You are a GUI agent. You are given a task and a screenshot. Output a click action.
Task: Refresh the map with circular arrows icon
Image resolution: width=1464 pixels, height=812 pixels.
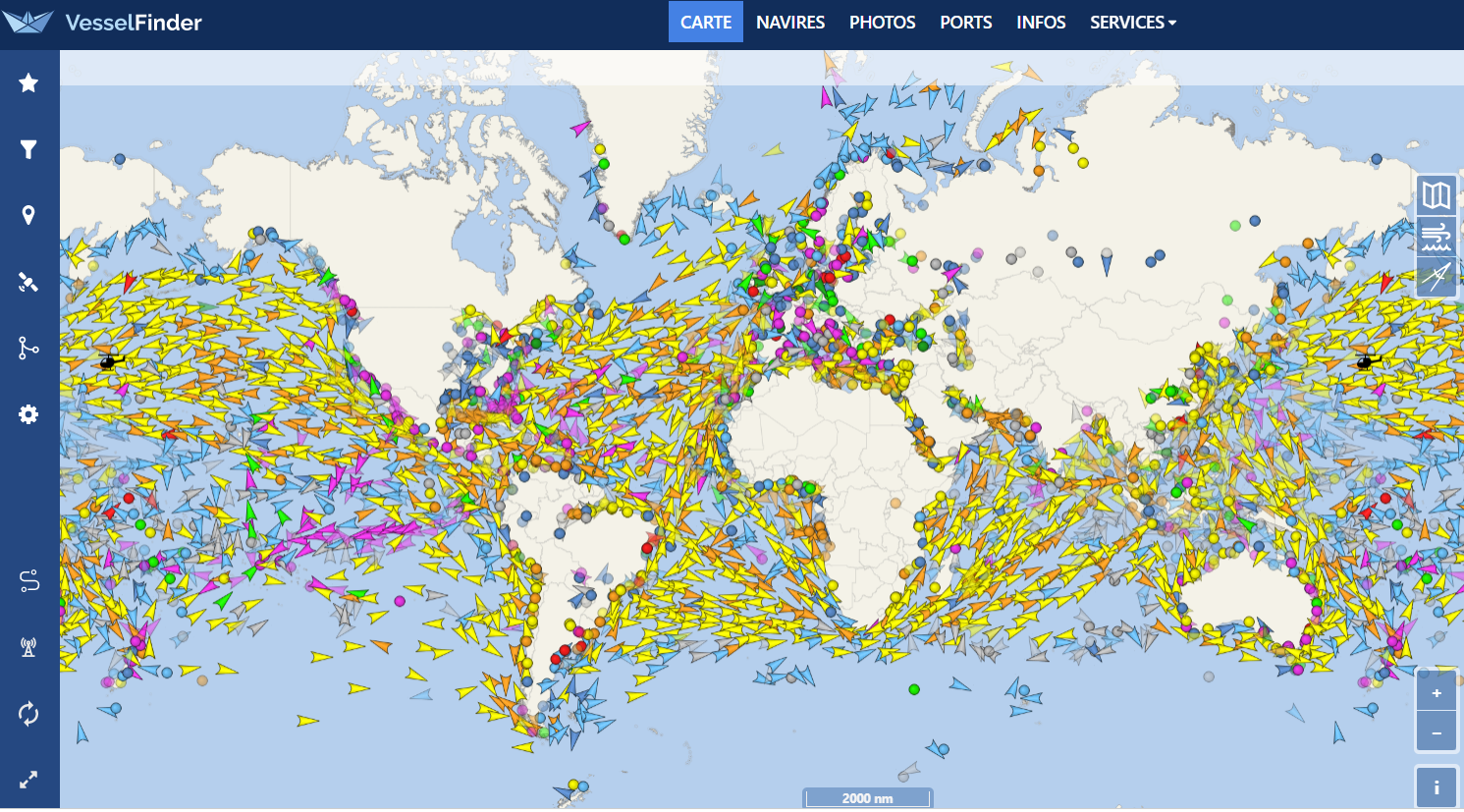28,714
